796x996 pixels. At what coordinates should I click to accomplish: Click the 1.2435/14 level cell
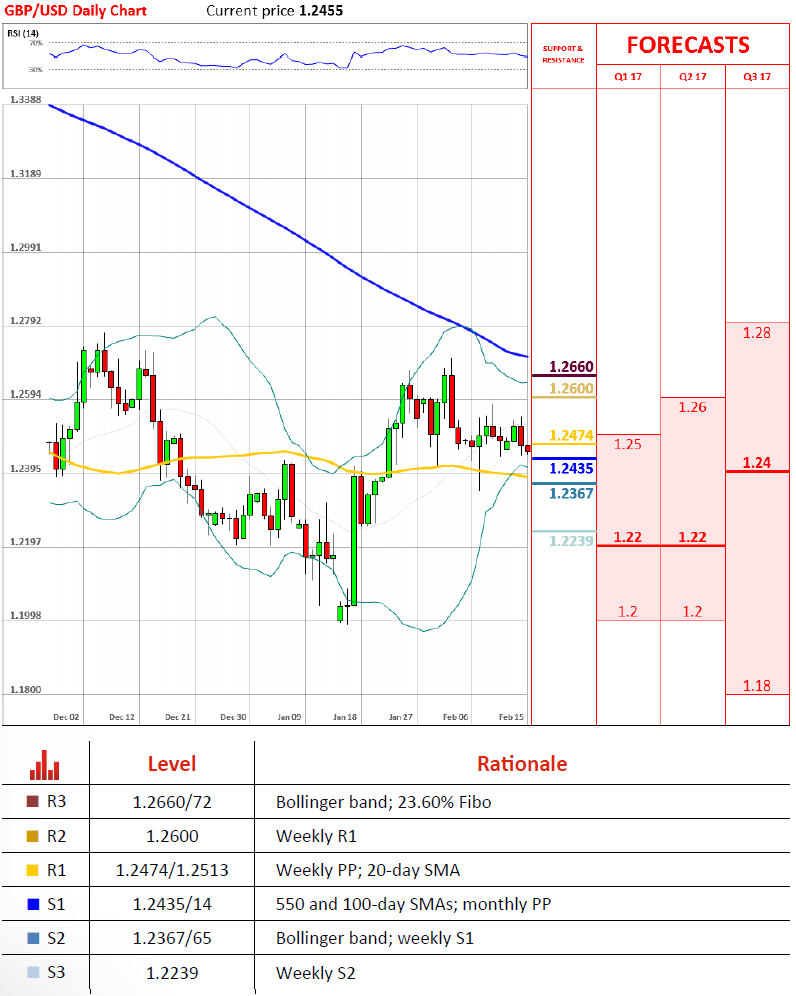[x=172, y=904]
